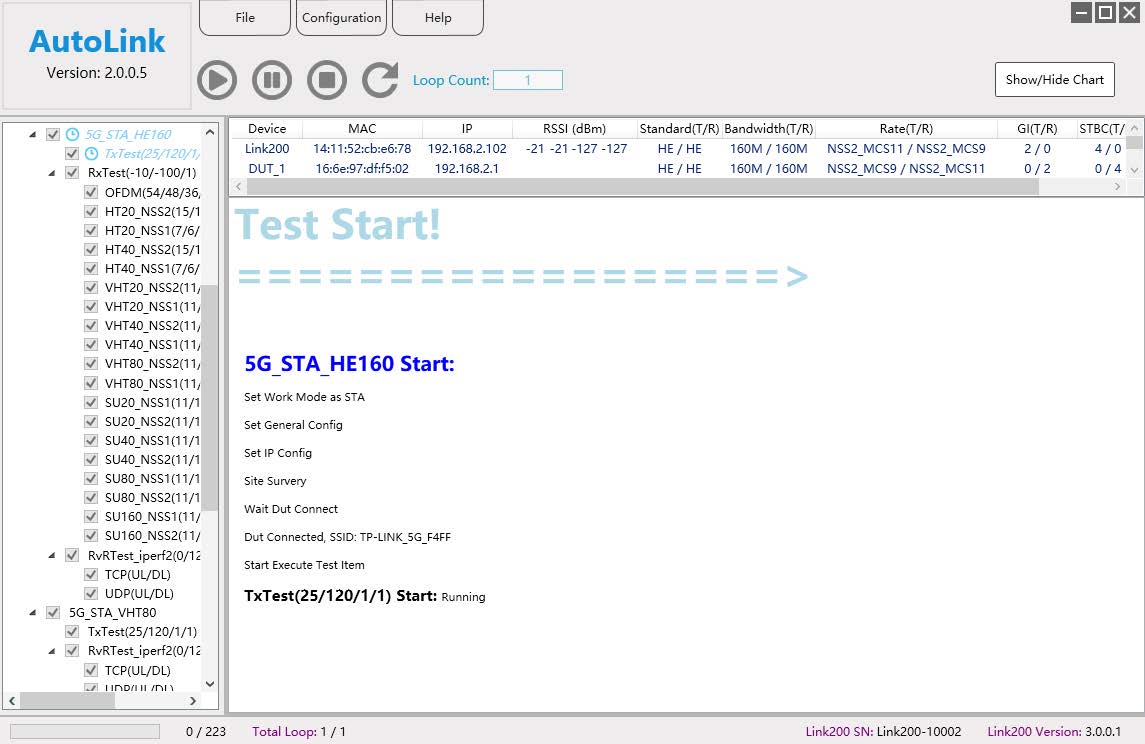Image resolution: width=1145 pixels, height=744 pixels.
Task: Click the AutoLink logo
Action: click(x=97, y=41)
